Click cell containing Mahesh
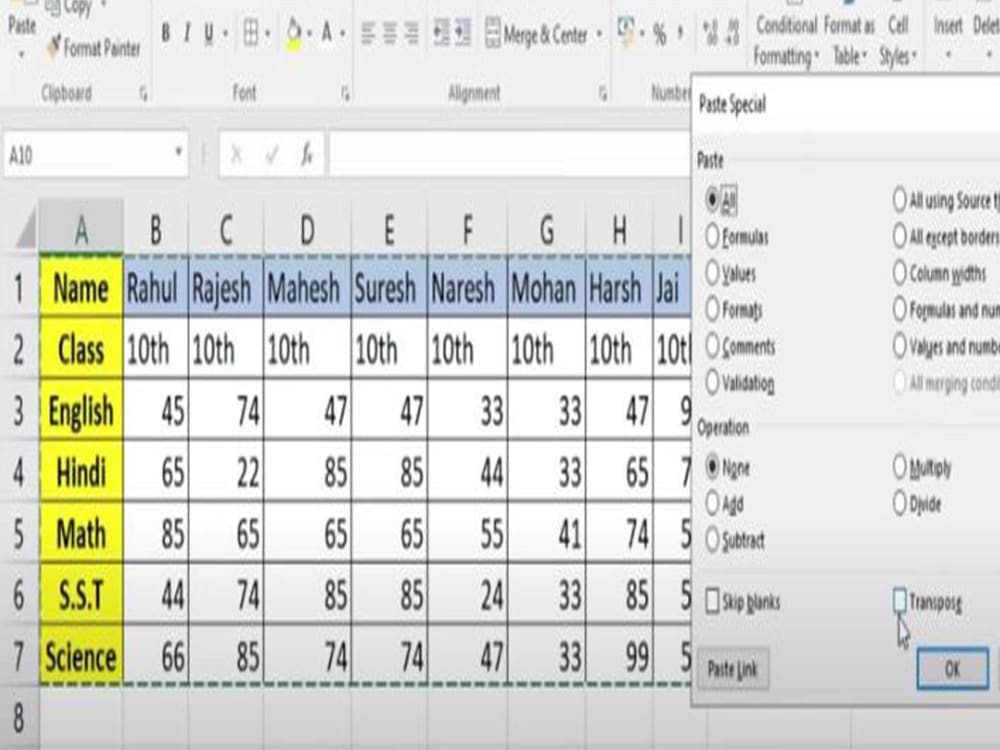Screen dimensions: 1000x750 click(307, 288)
